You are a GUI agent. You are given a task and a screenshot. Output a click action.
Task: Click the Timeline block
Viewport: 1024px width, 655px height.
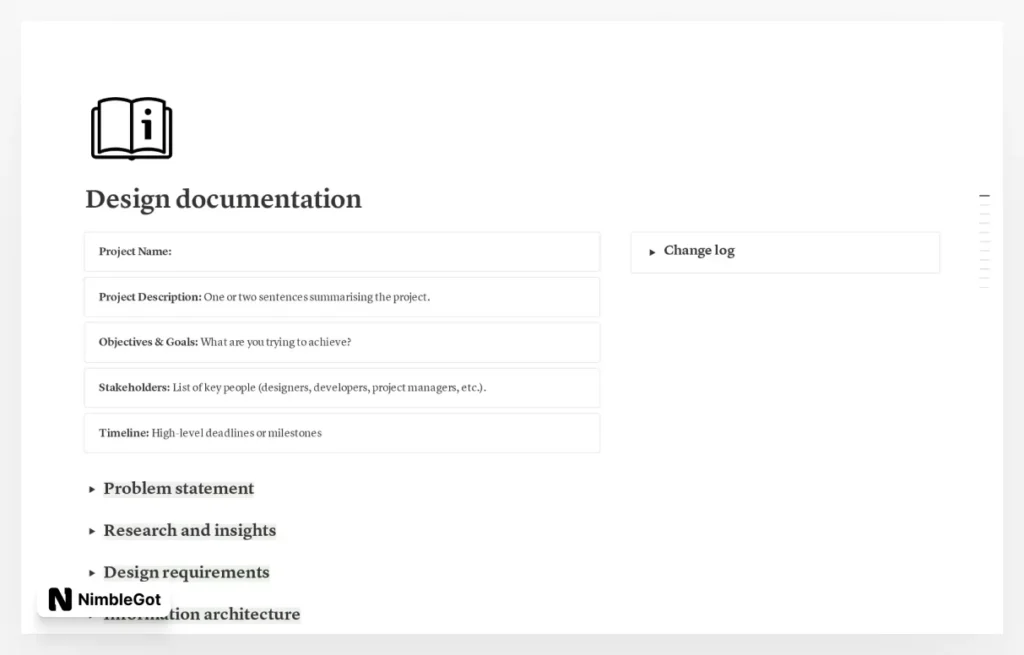pos(341,433)
